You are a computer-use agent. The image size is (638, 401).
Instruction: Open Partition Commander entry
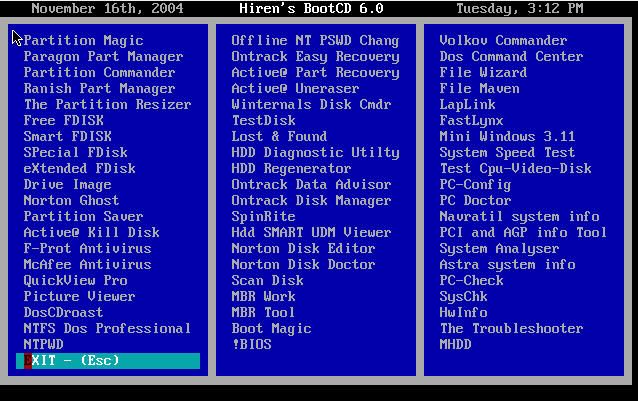(99, 72)
